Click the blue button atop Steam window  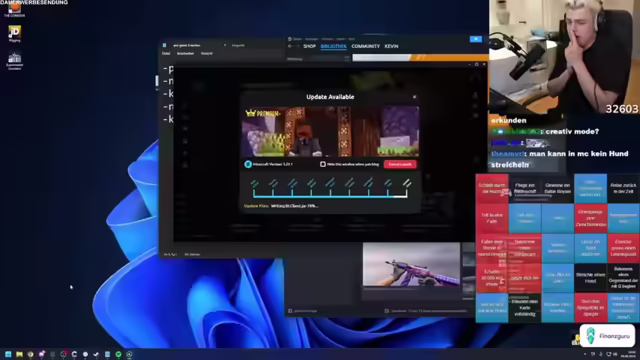click(476, 39)
